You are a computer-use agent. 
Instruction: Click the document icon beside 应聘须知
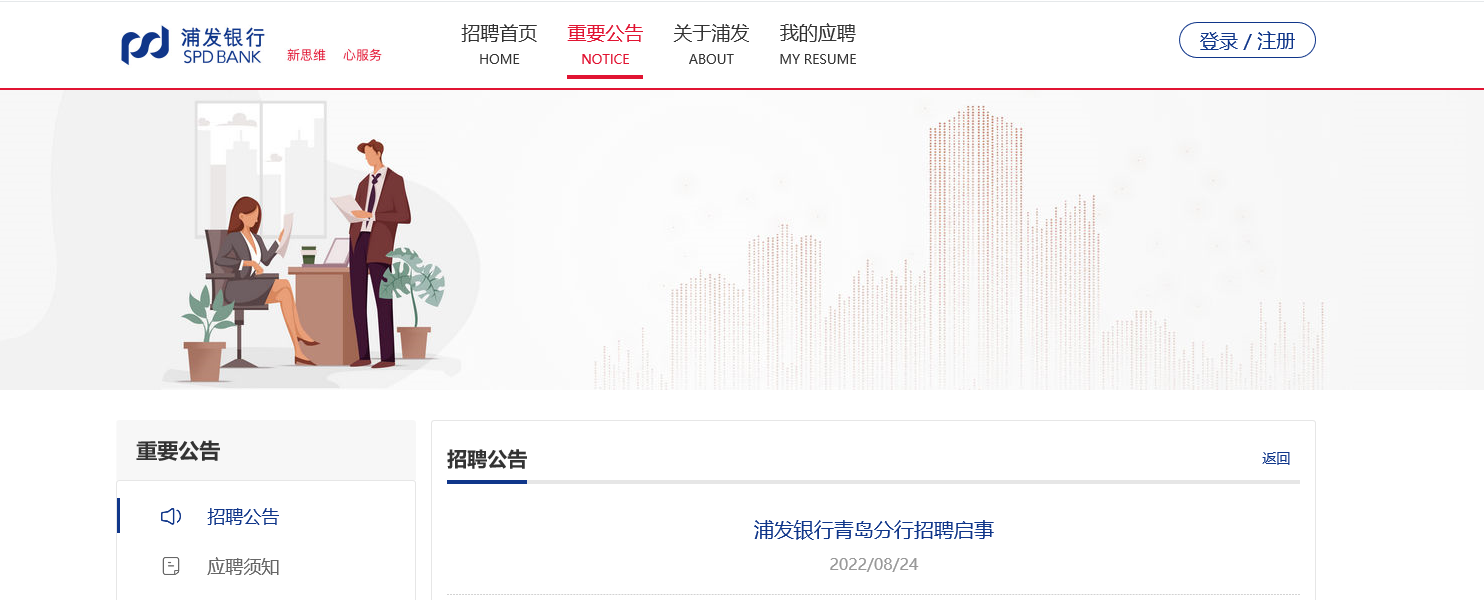point(171,567)
